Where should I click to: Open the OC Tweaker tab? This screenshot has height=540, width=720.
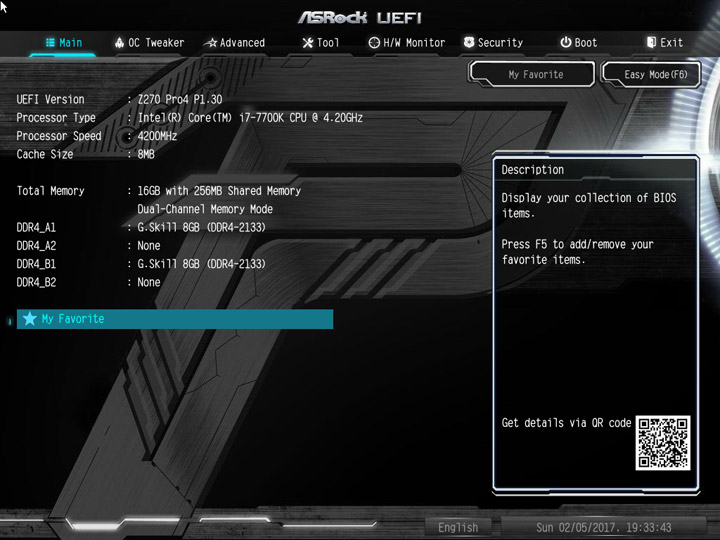150,43
